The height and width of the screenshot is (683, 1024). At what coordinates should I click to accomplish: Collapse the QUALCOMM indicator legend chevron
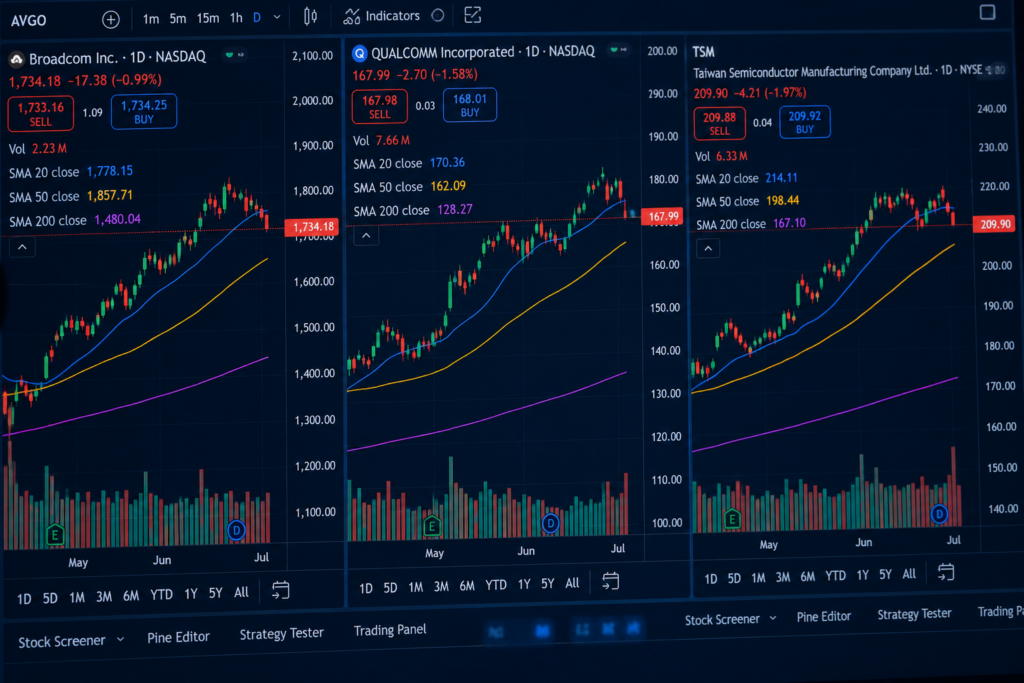tap(366, 235)
